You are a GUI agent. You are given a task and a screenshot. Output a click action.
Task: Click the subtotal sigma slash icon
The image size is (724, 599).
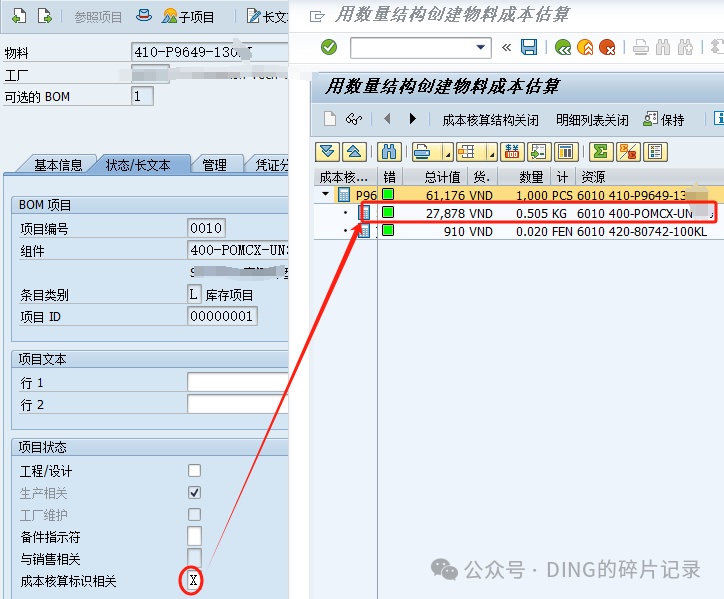[627, 151]
